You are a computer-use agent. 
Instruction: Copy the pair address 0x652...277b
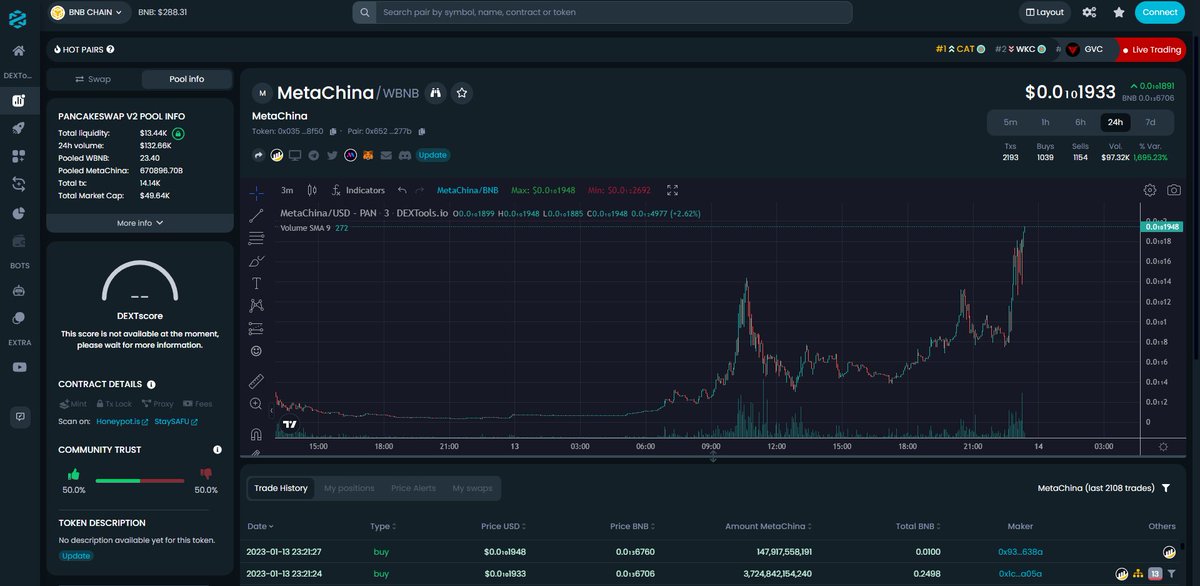click(x=422, y=131)
